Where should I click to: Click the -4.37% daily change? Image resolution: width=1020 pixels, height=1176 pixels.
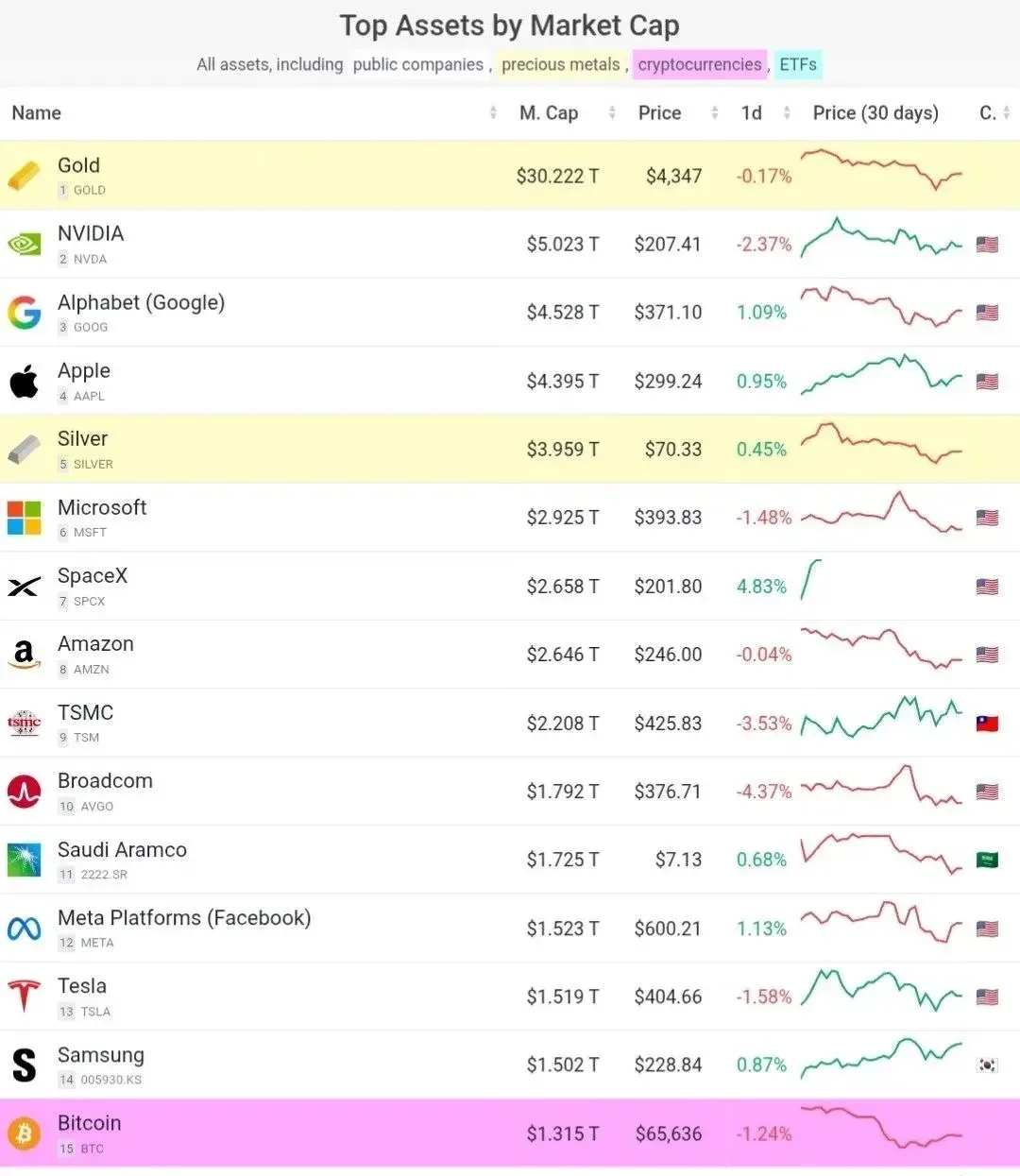pos(764,792)
